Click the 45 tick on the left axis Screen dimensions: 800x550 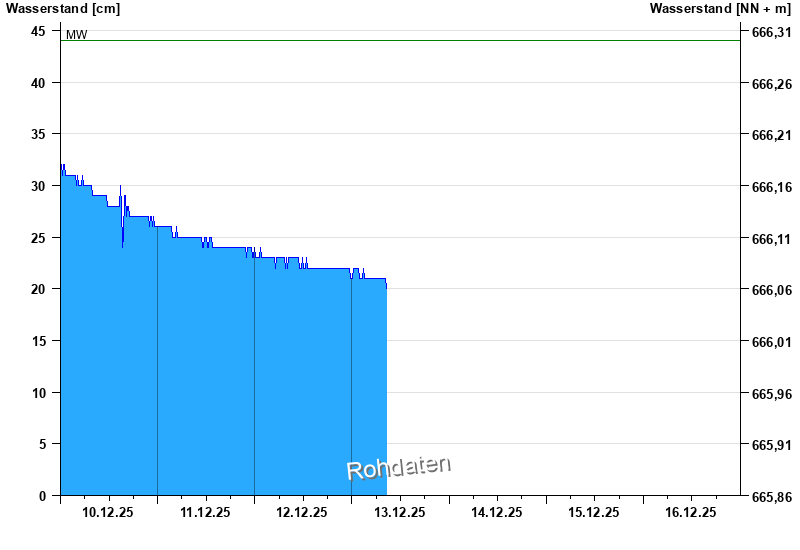pos(38,31)
